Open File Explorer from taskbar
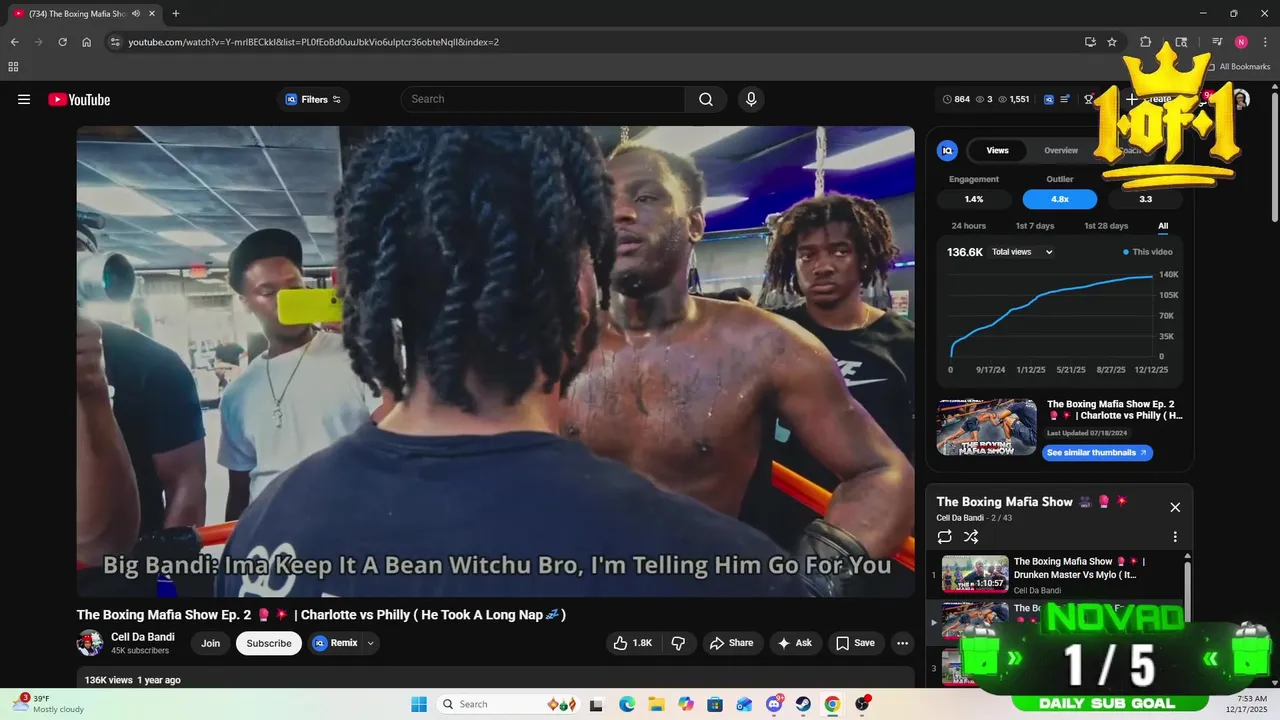Image resolution: width=1280 pixels, height=720 pixels. click(x=656, y=704)
